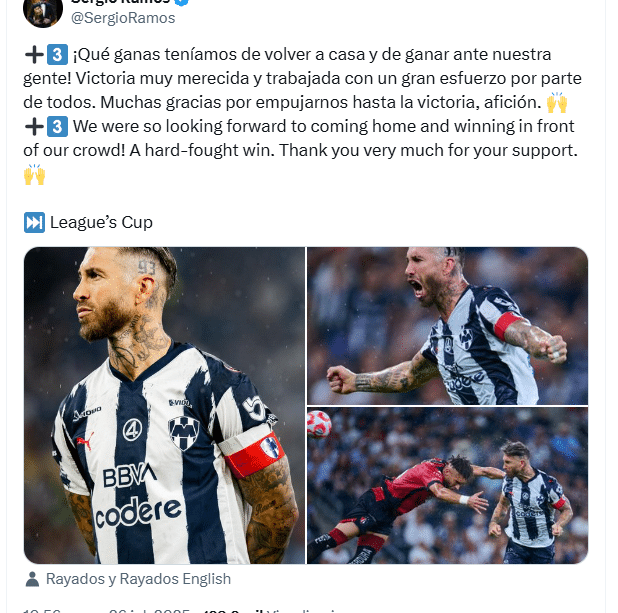Open the top-right celebration photo

point(447,326)
